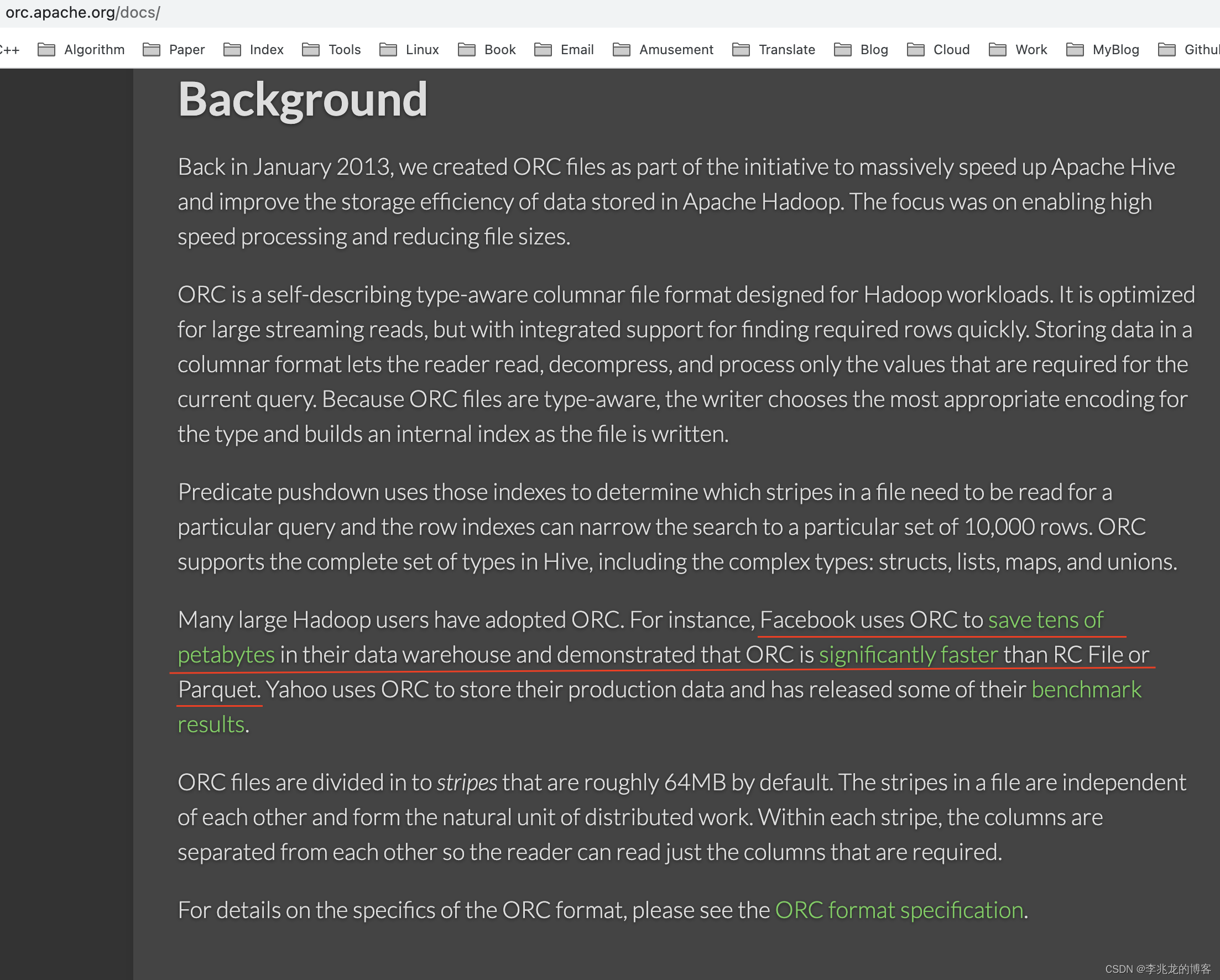Open the Tools bookmark folder

coord(332,50)
